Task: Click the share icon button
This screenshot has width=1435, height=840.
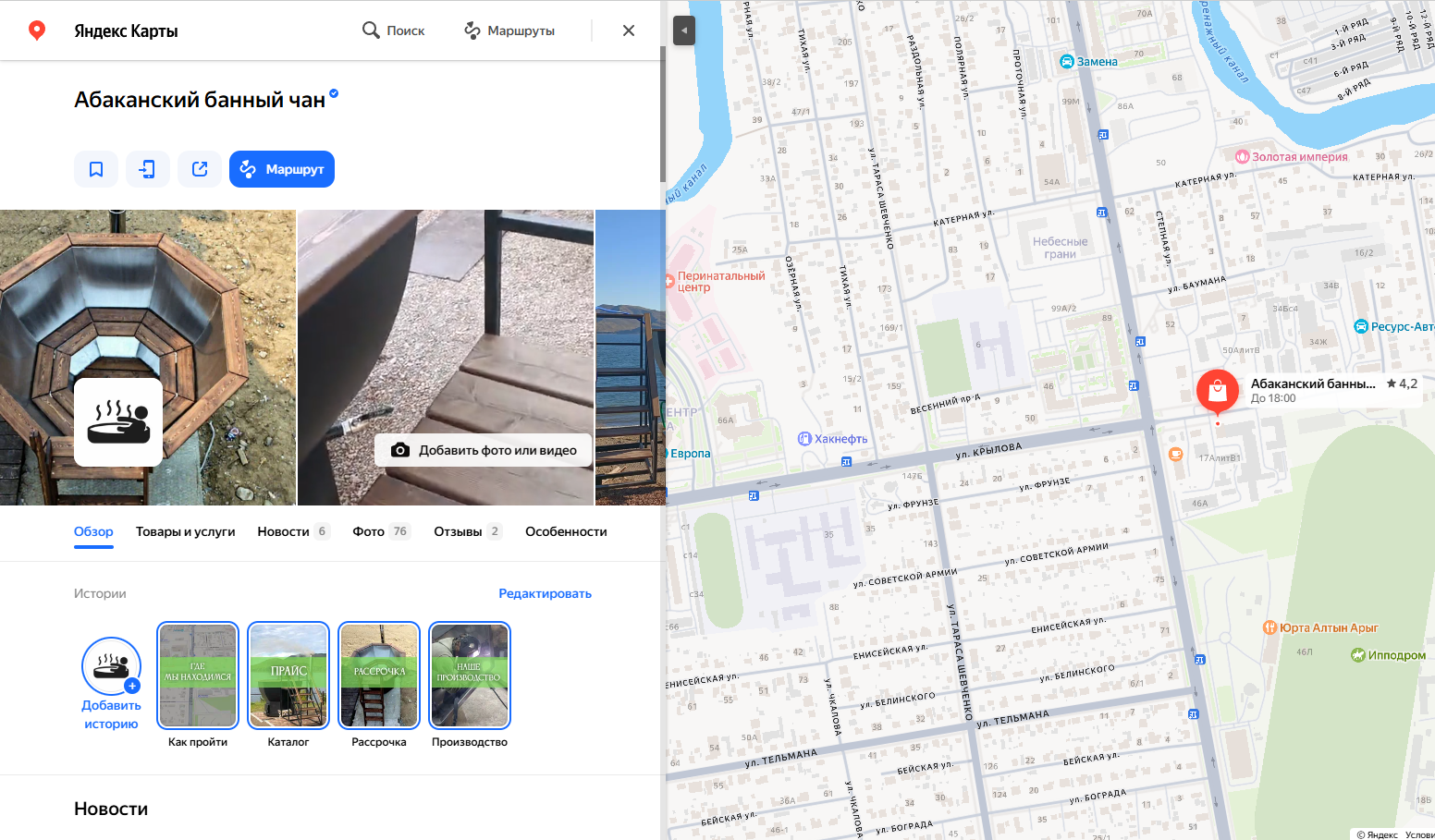Action: tap(200, 169)
